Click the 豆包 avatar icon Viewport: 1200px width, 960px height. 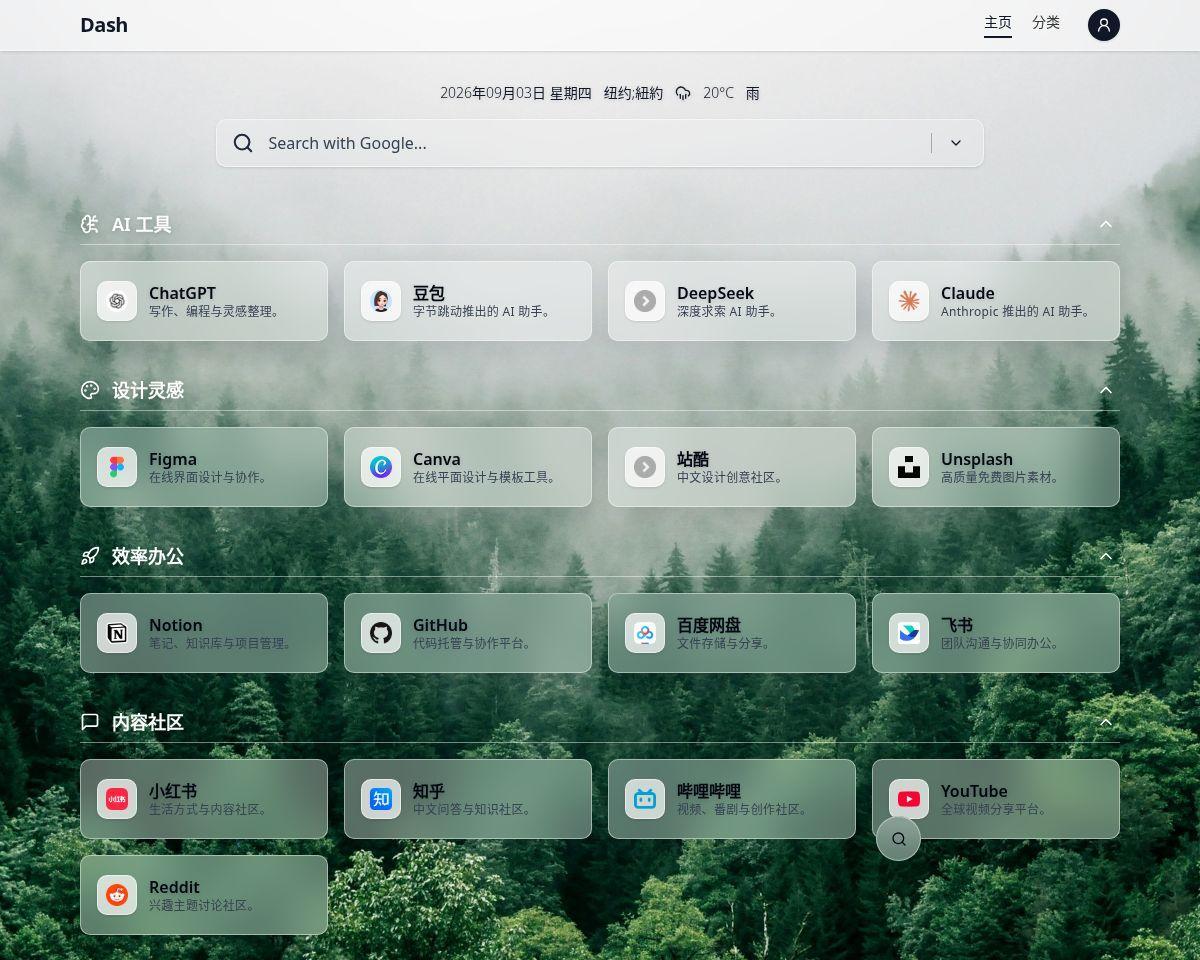pyautogui.click(x=381, y=301)
